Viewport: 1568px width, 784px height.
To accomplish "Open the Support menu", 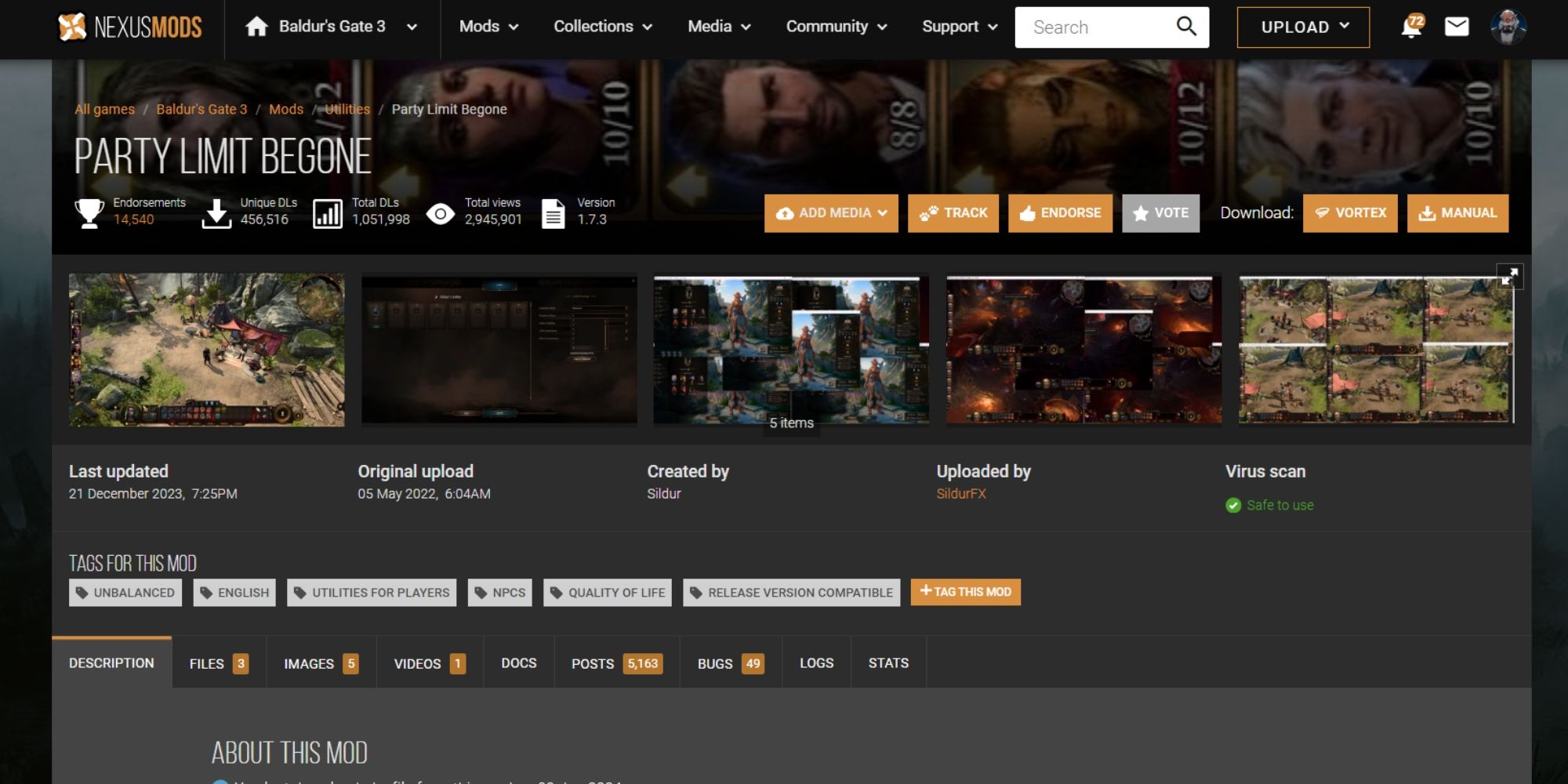I will tap(960, 27).
